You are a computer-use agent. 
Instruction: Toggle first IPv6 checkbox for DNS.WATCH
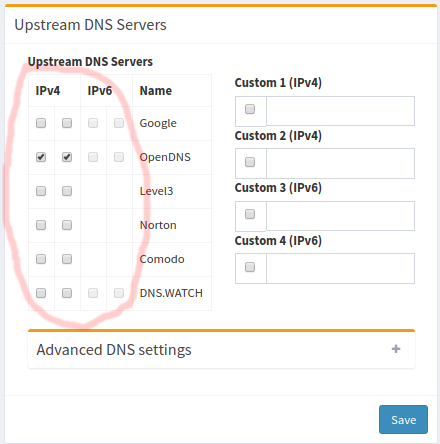pyautogui.click(x=93, y=293)
